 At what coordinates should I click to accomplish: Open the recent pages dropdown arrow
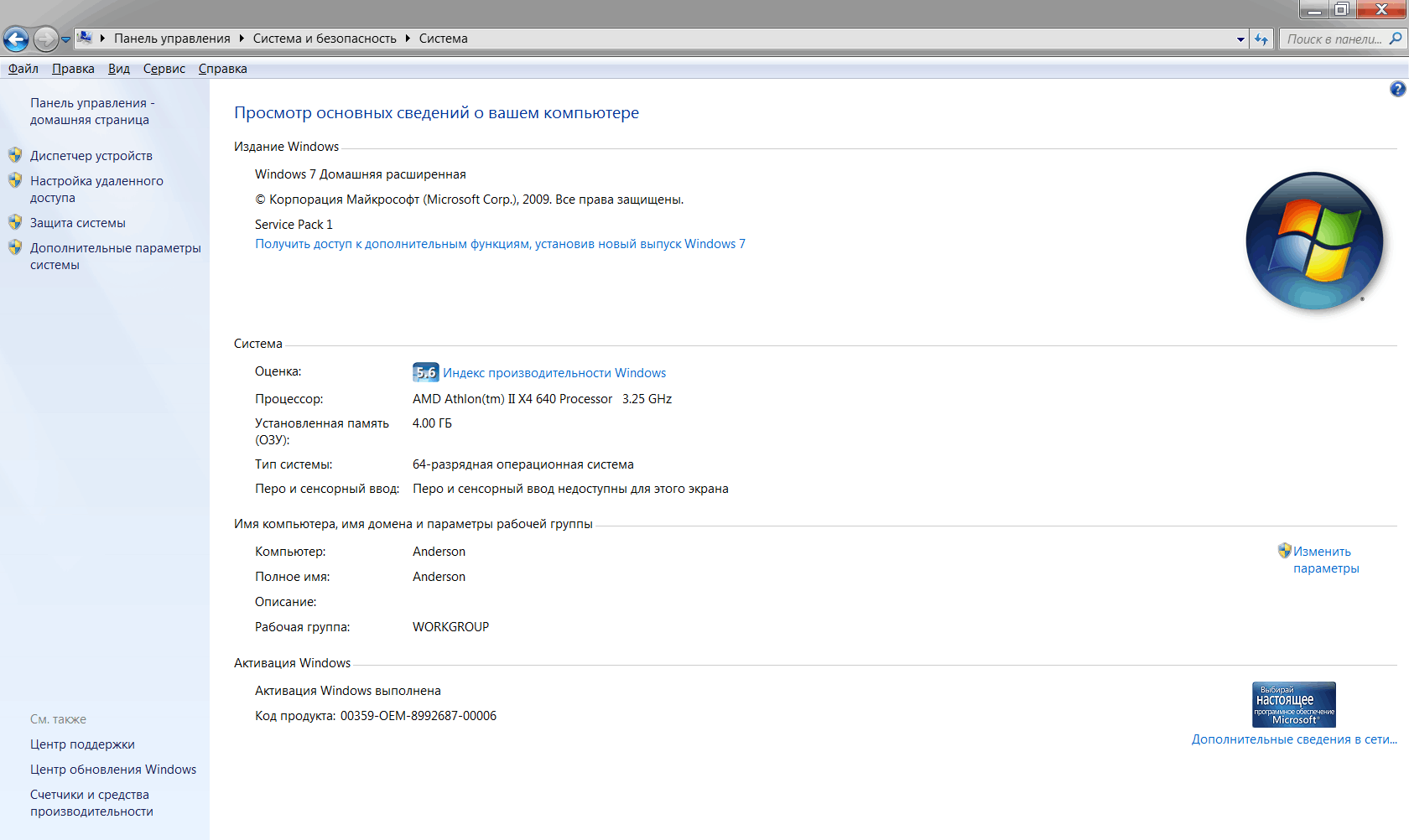(65, 39)
